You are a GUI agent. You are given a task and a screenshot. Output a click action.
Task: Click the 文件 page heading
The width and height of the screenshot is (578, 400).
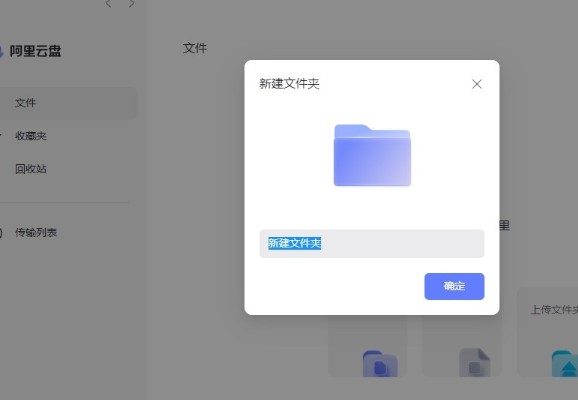click(195, 48)
